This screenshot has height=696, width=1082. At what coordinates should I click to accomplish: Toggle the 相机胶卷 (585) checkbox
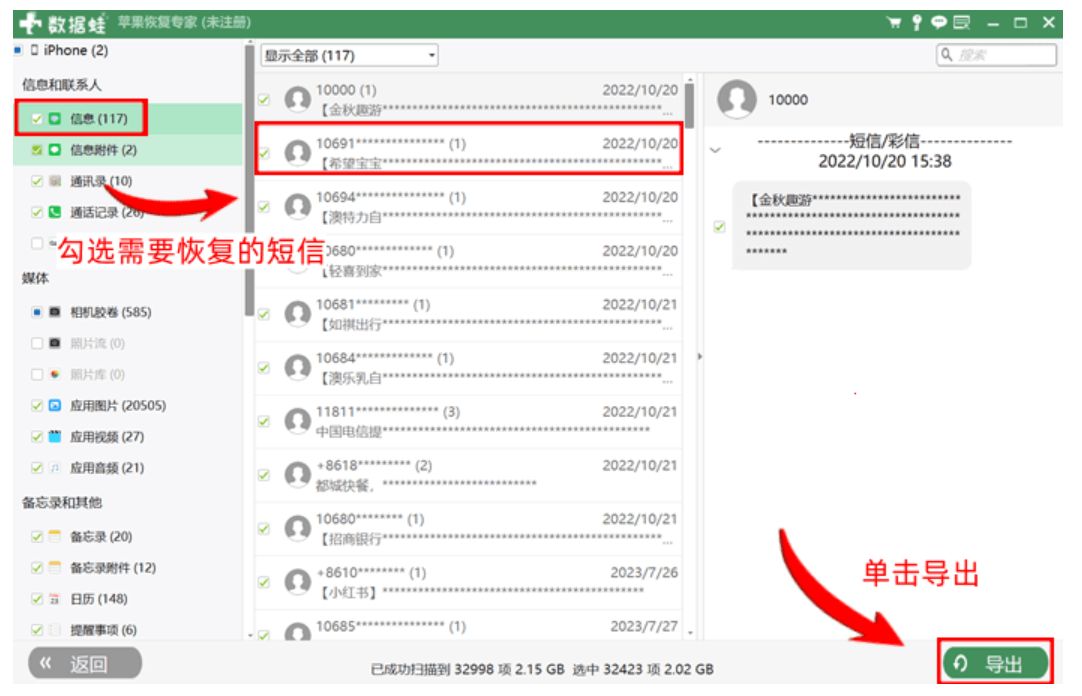[x=37, y=312]
